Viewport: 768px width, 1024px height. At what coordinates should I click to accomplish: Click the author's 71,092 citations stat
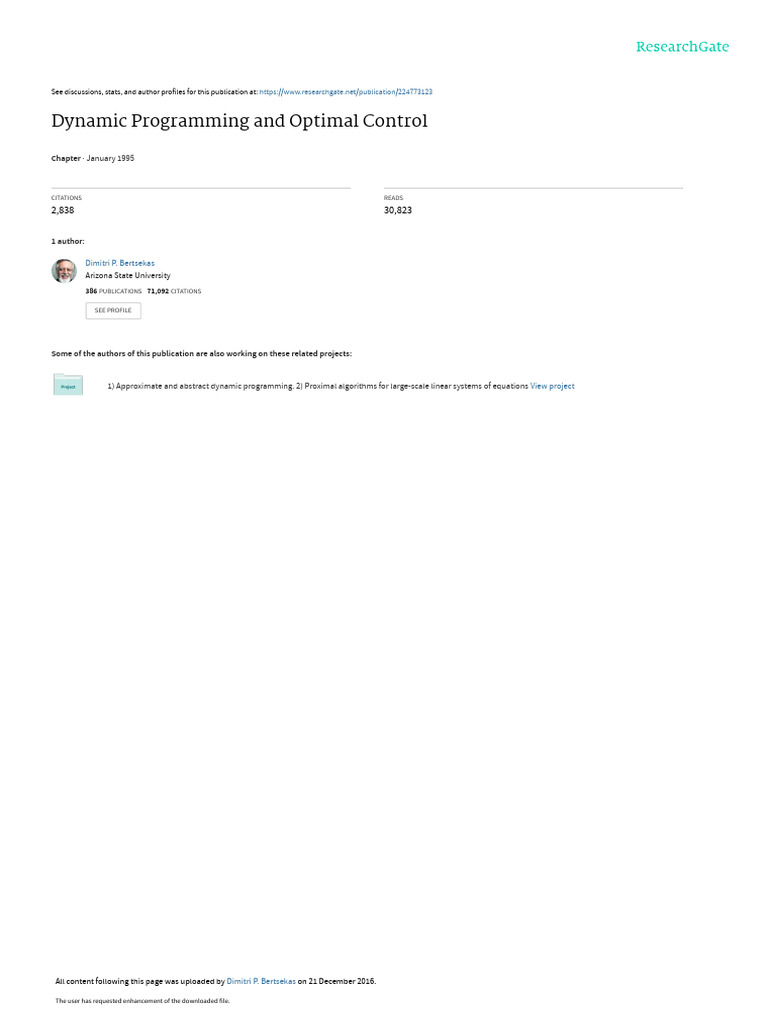174,291
